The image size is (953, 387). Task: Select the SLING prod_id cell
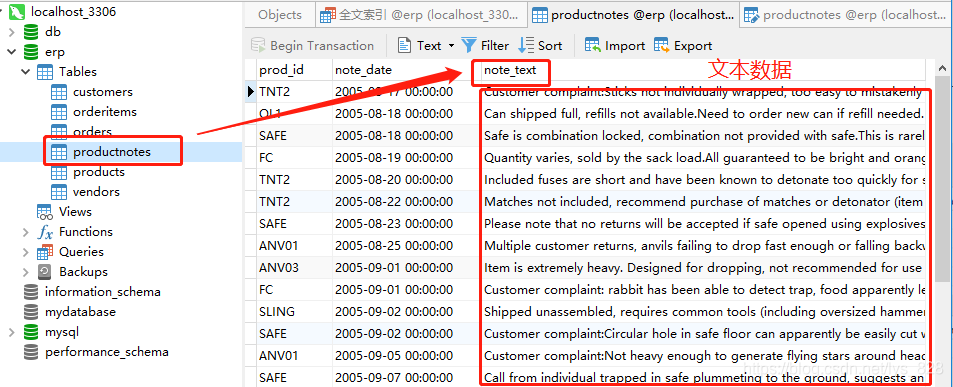coord(294,312)
